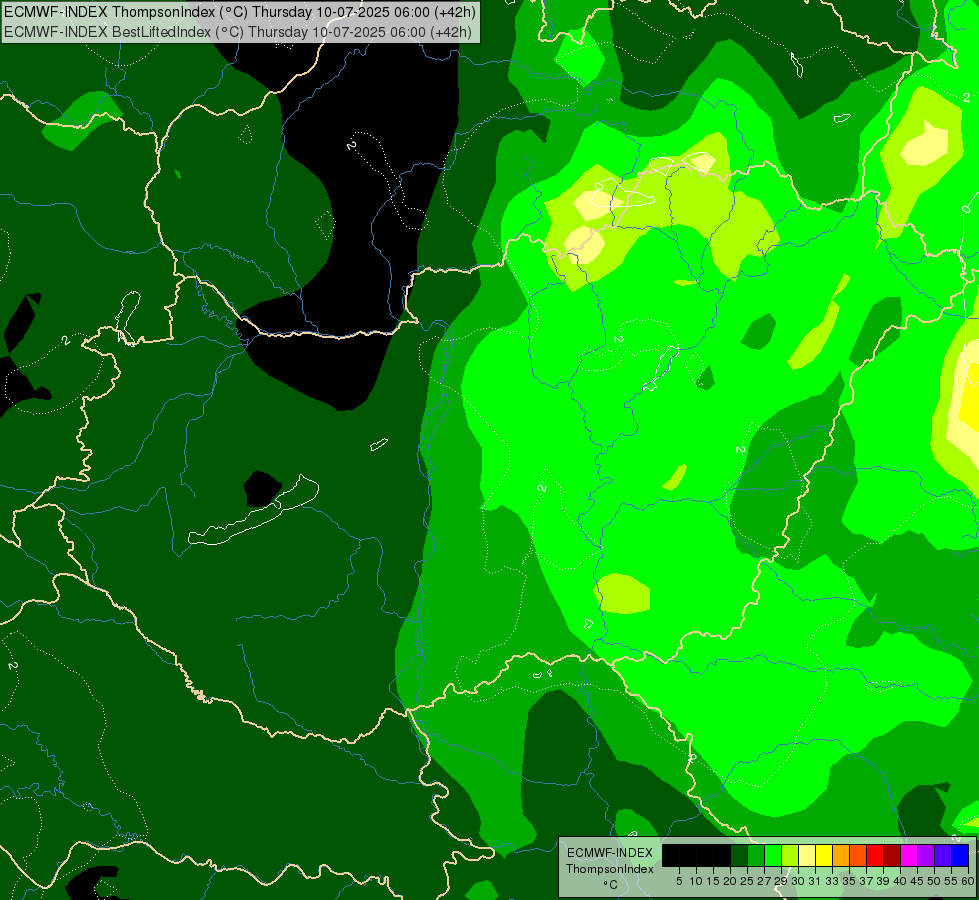Click legend tick value 35
Screen dimensions: 979x900
tap(849, 881)
